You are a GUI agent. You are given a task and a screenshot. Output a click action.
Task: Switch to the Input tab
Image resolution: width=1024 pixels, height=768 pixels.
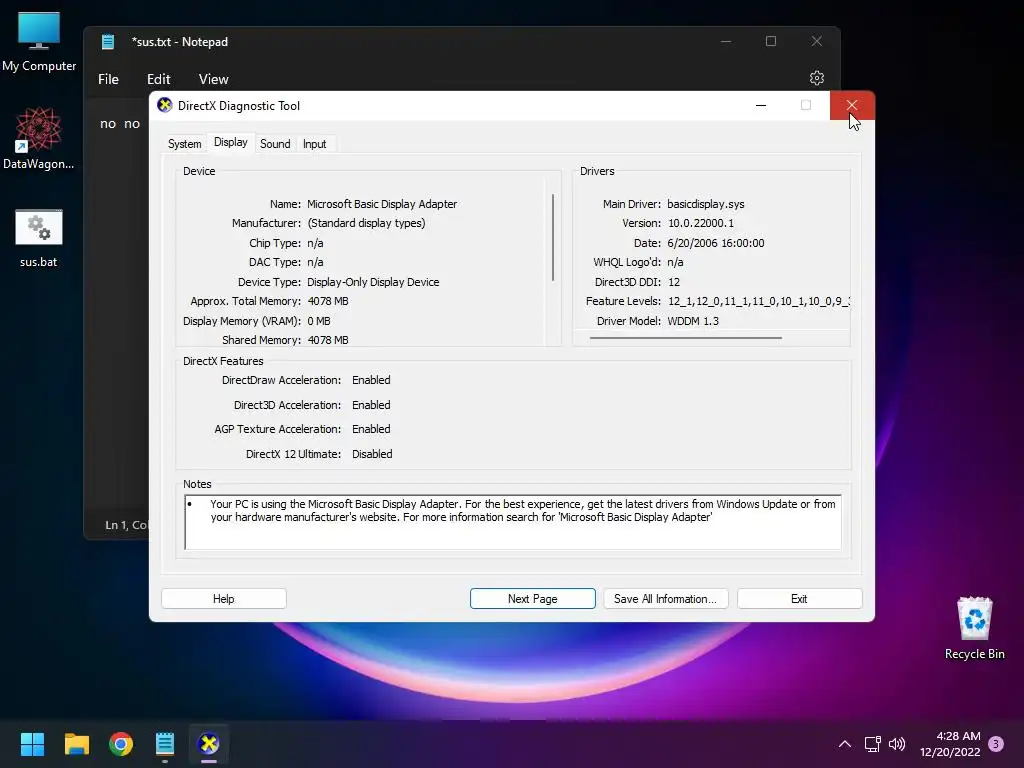pyautogui.click(x=314, y=144)
